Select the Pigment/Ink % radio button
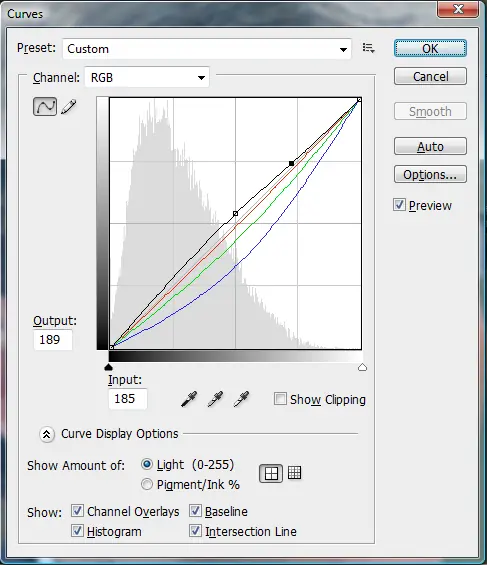Screen dimensions: 487x565 147,484
